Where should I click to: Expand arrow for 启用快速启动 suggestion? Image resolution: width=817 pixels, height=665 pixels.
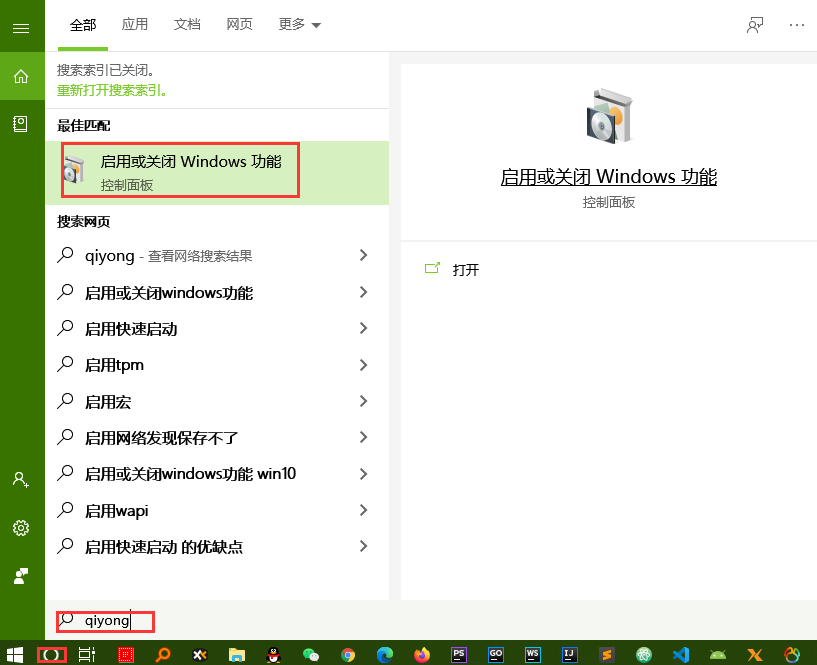(363, 329)
